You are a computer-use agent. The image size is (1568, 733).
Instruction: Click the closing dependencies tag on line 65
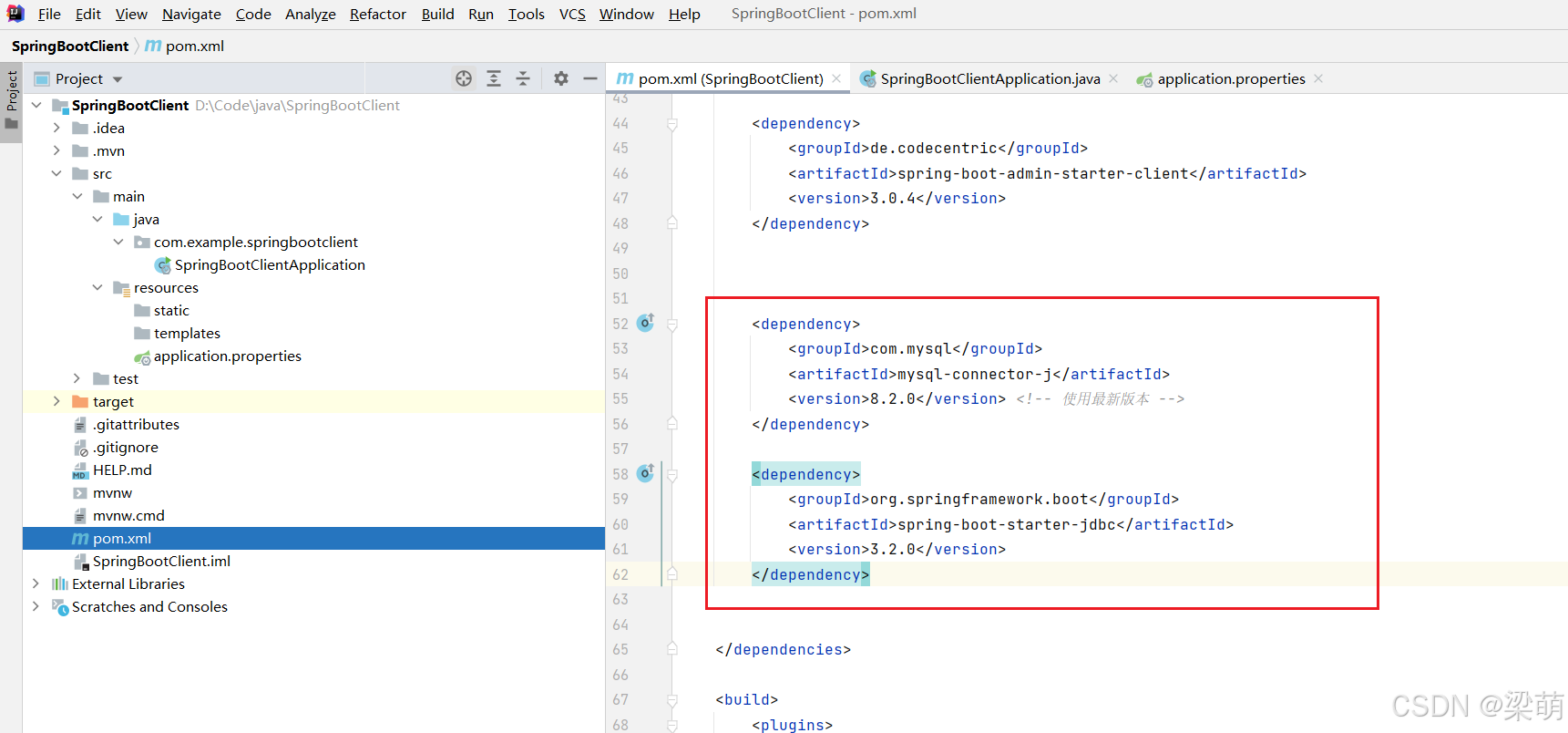coord(784,649)
